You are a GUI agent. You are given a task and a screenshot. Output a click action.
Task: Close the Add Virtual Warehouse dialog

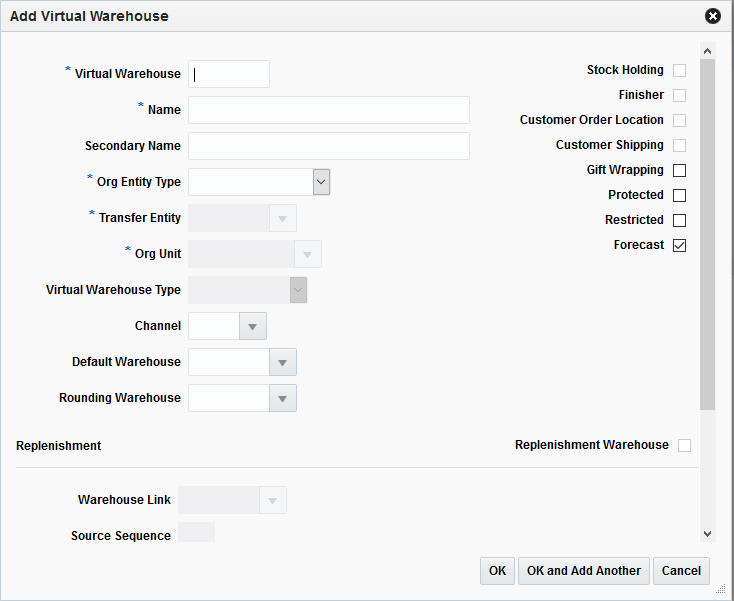(713, 16)
